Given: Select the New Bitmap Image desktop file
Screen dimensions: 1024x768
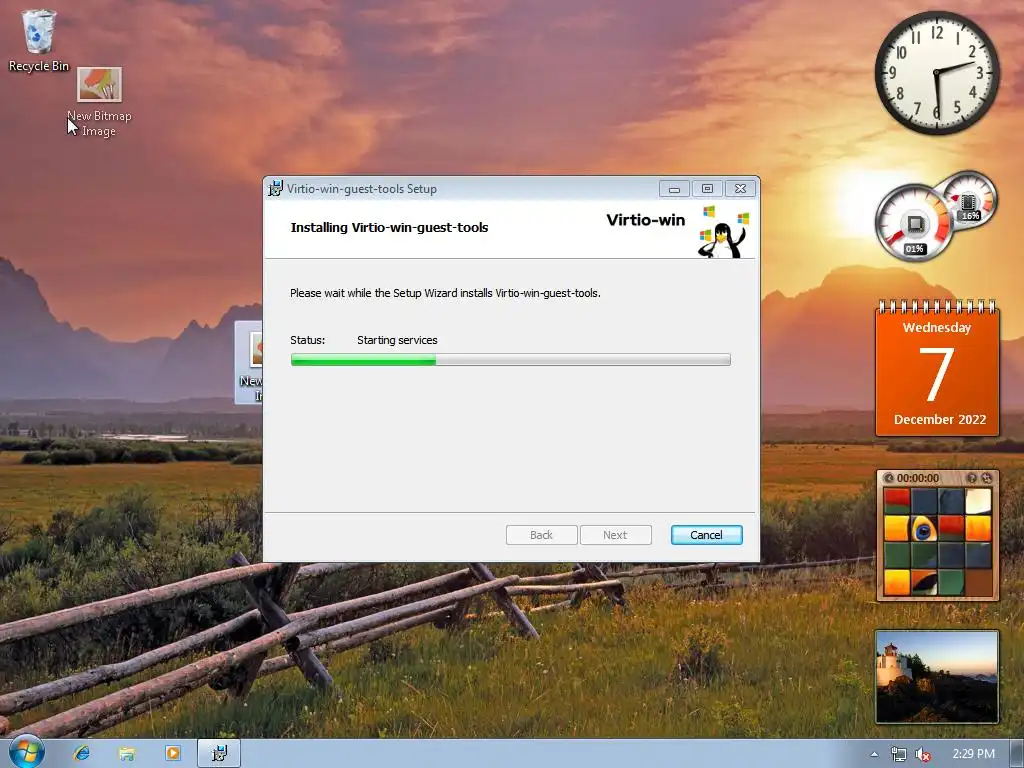Looking at the screenshot, I should [99, 102].
